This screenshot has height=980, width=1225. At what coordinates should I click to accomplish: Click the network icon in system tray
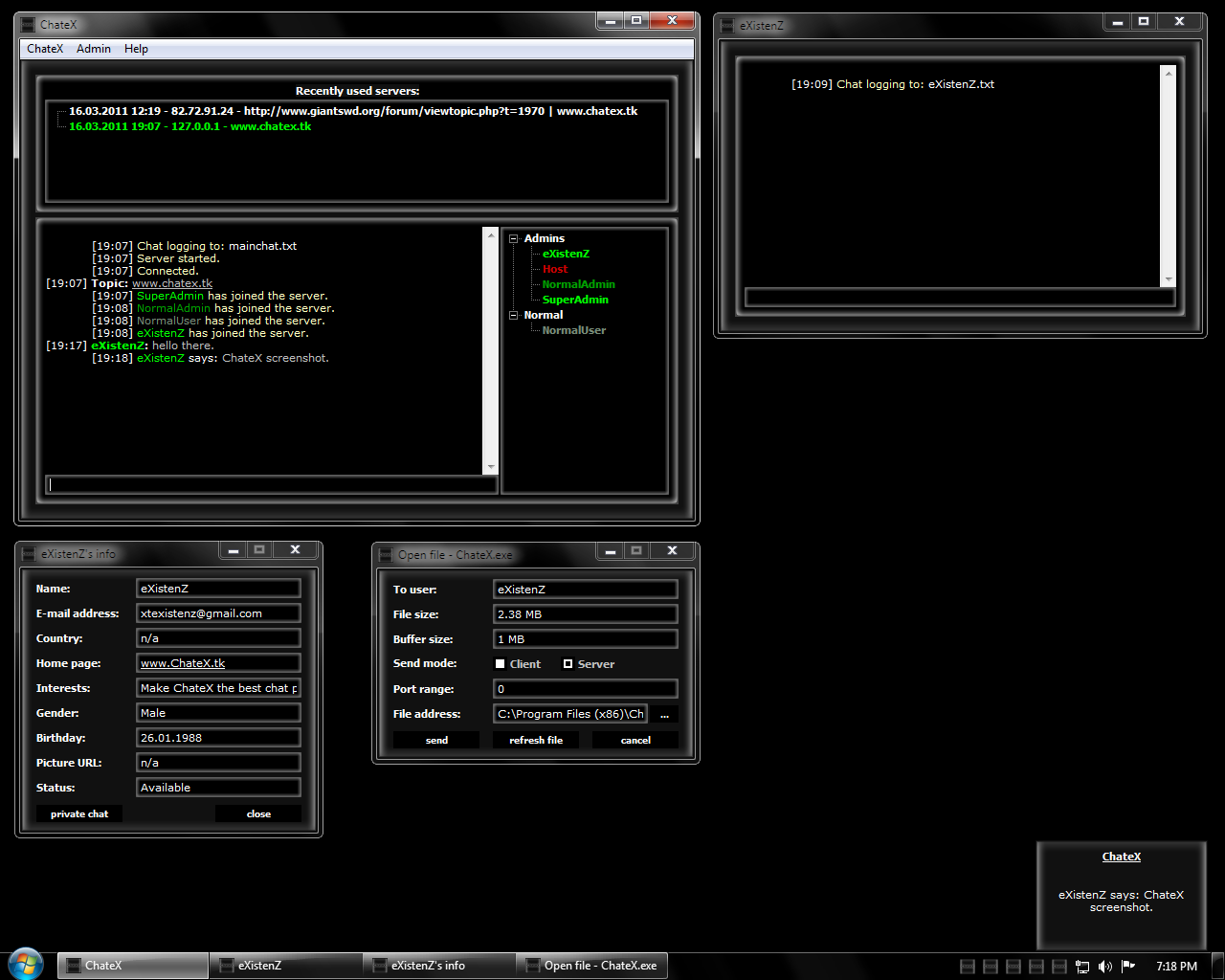point(1082,967)
